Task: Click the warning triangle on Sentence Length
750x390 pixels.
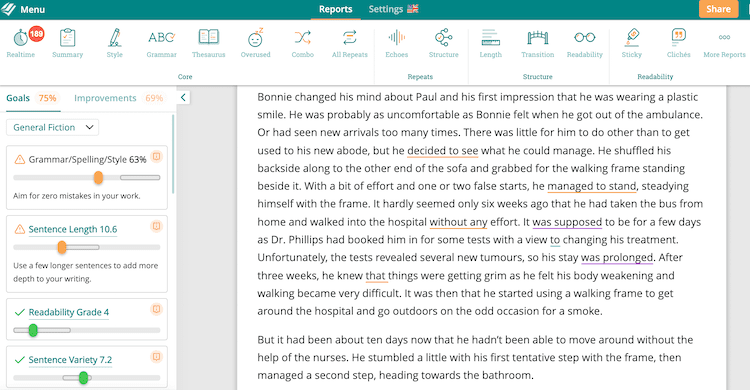Action: click(x=20, y=229)
